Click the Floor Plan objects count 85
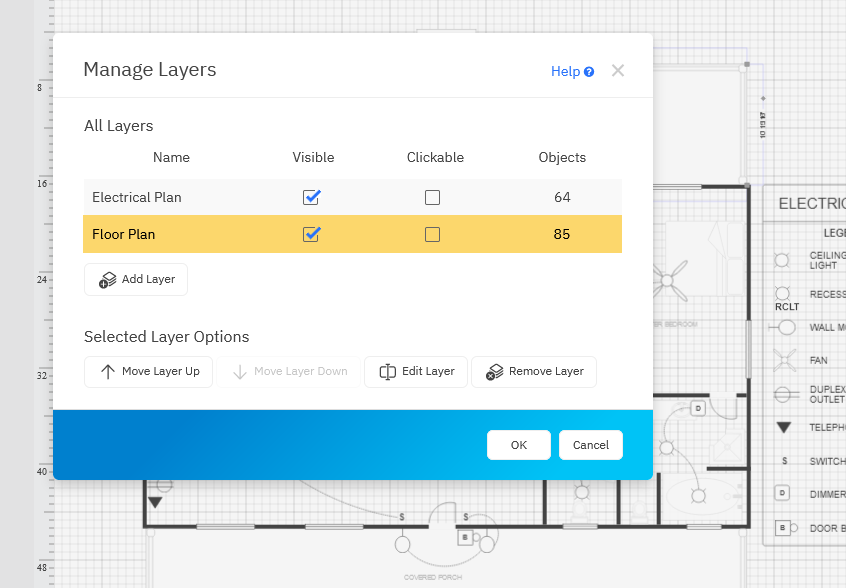The height and width of the screenshot is (588, 846). point(562,234)
